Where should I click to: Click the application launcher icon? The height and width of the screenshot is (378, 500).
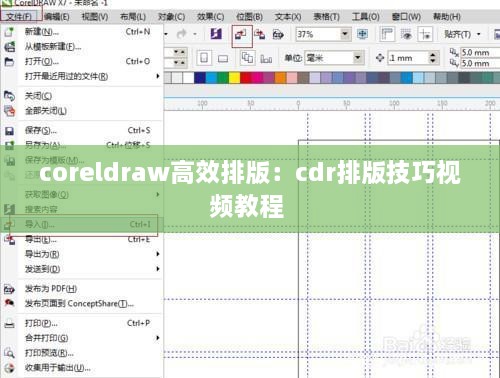216,34
